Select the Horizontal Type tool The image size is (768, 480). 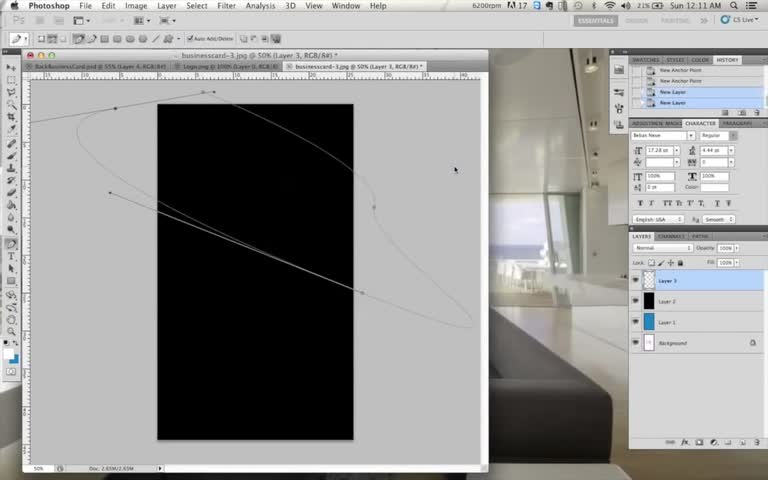(11, 256)
